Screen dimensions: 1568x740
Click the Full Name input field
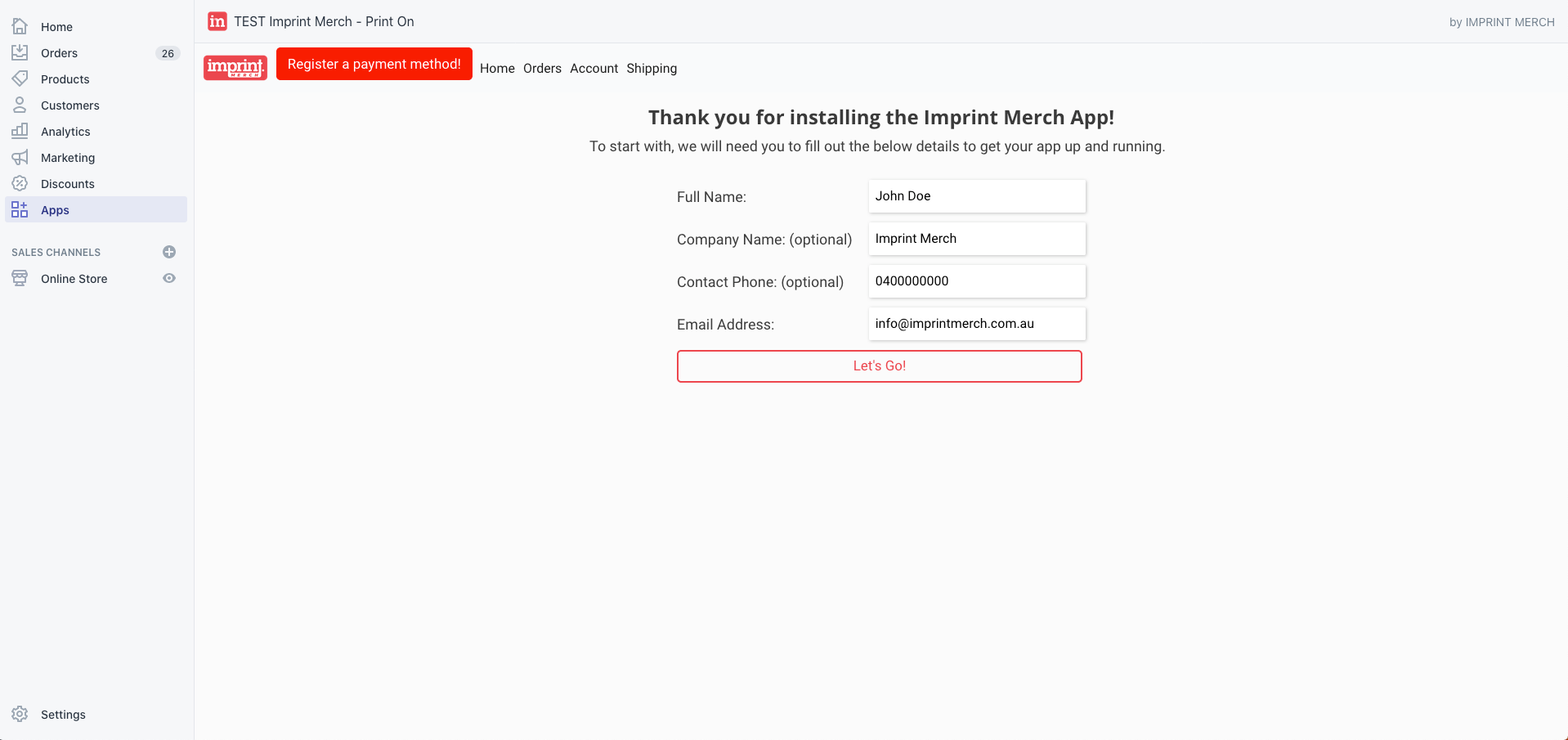coord(977,196)
